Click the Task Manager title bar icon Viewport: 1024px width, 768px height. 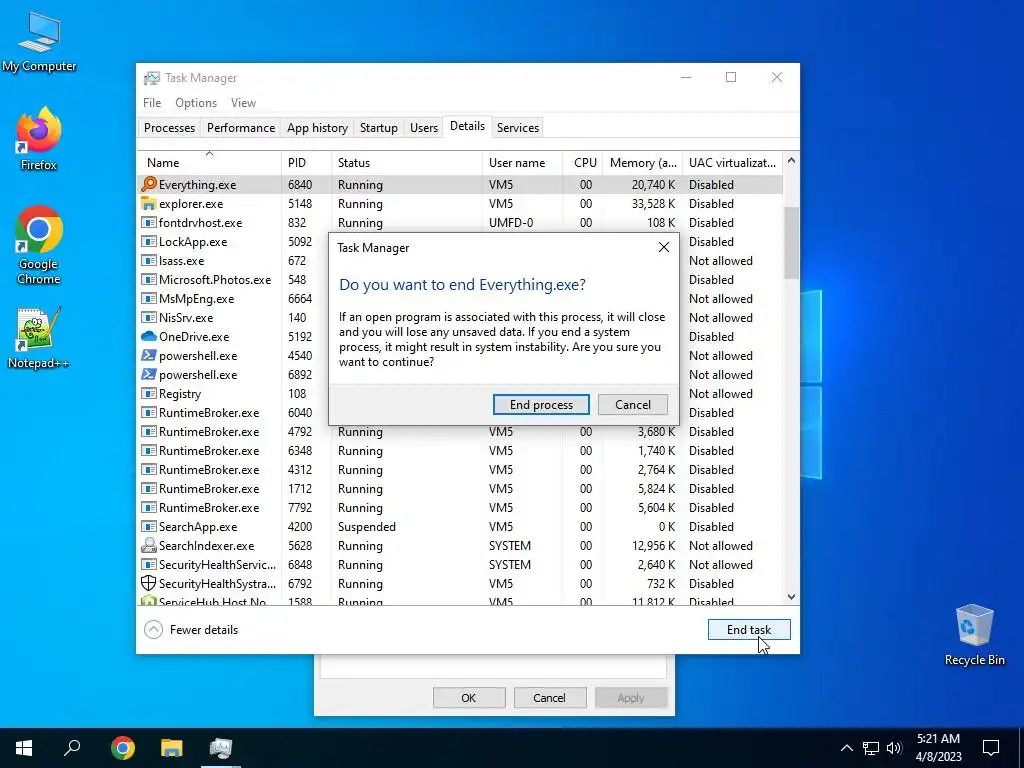(x=152, y=78)
